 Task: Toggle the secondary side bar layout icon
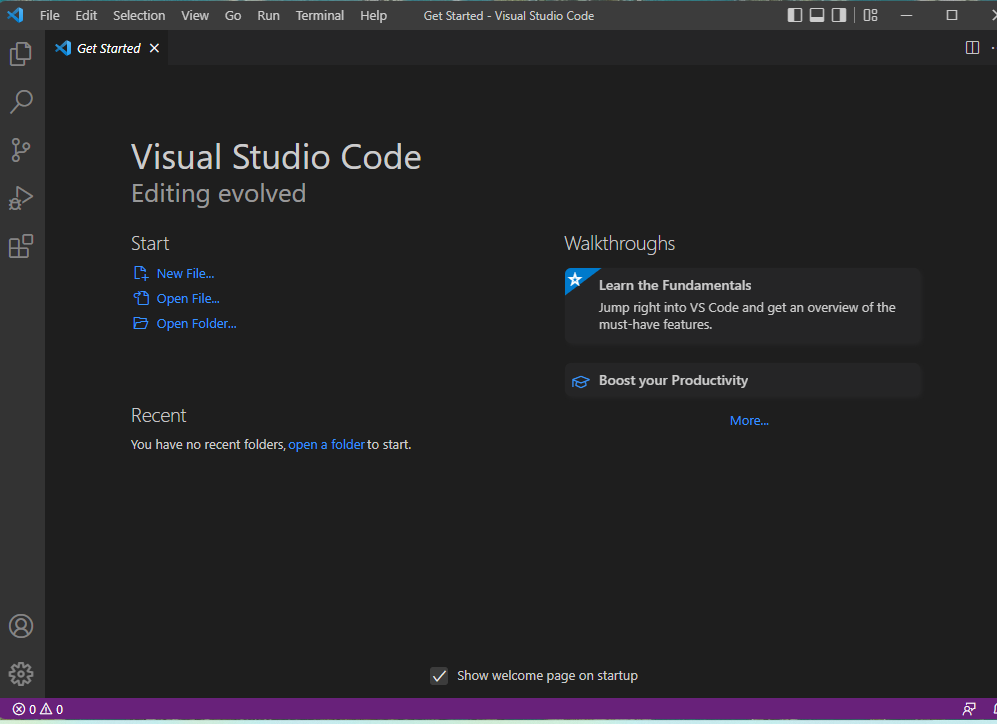(x=839, y=15)
